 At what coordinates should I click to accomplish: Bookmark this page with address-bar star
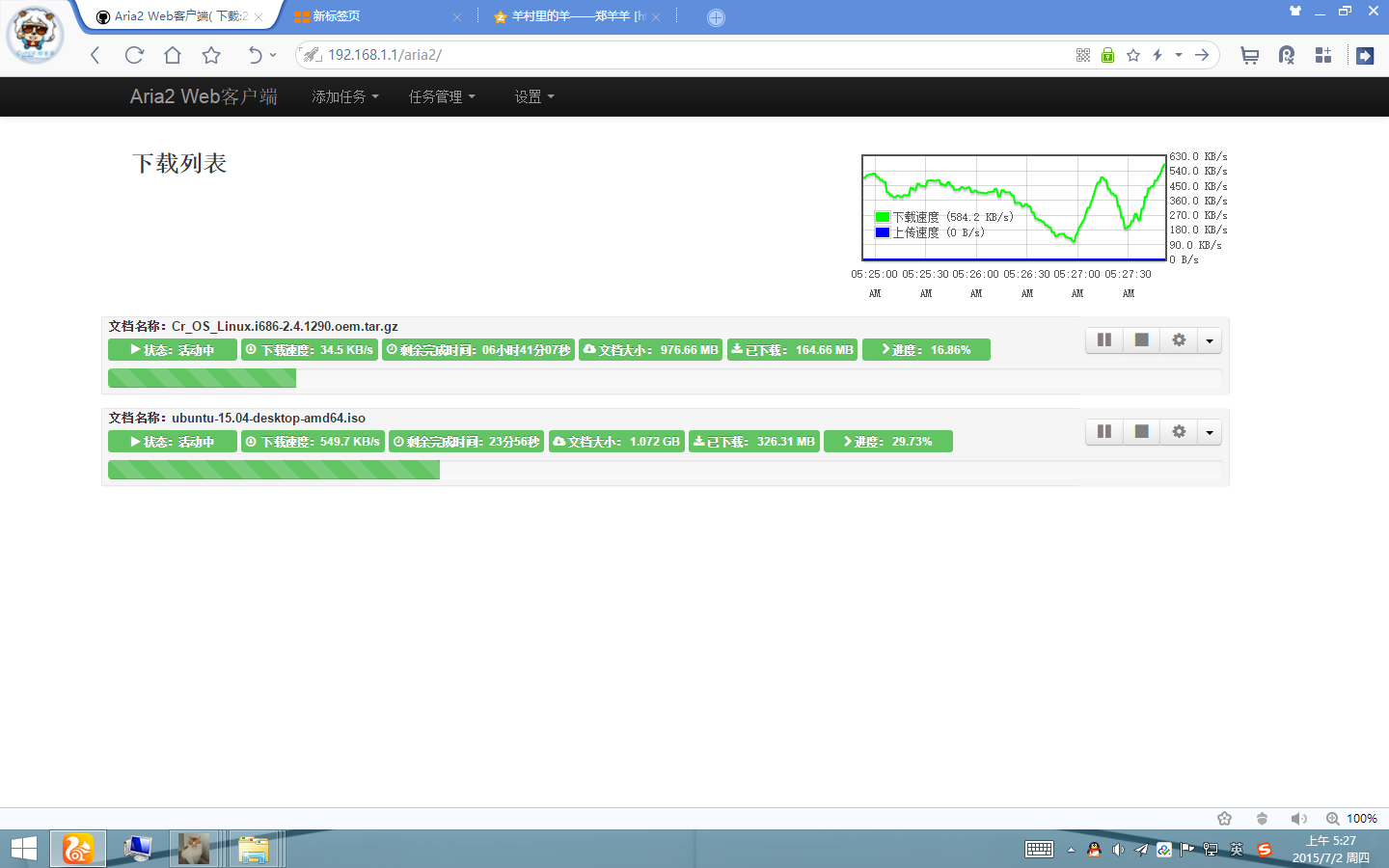(x=1133, y=55)
